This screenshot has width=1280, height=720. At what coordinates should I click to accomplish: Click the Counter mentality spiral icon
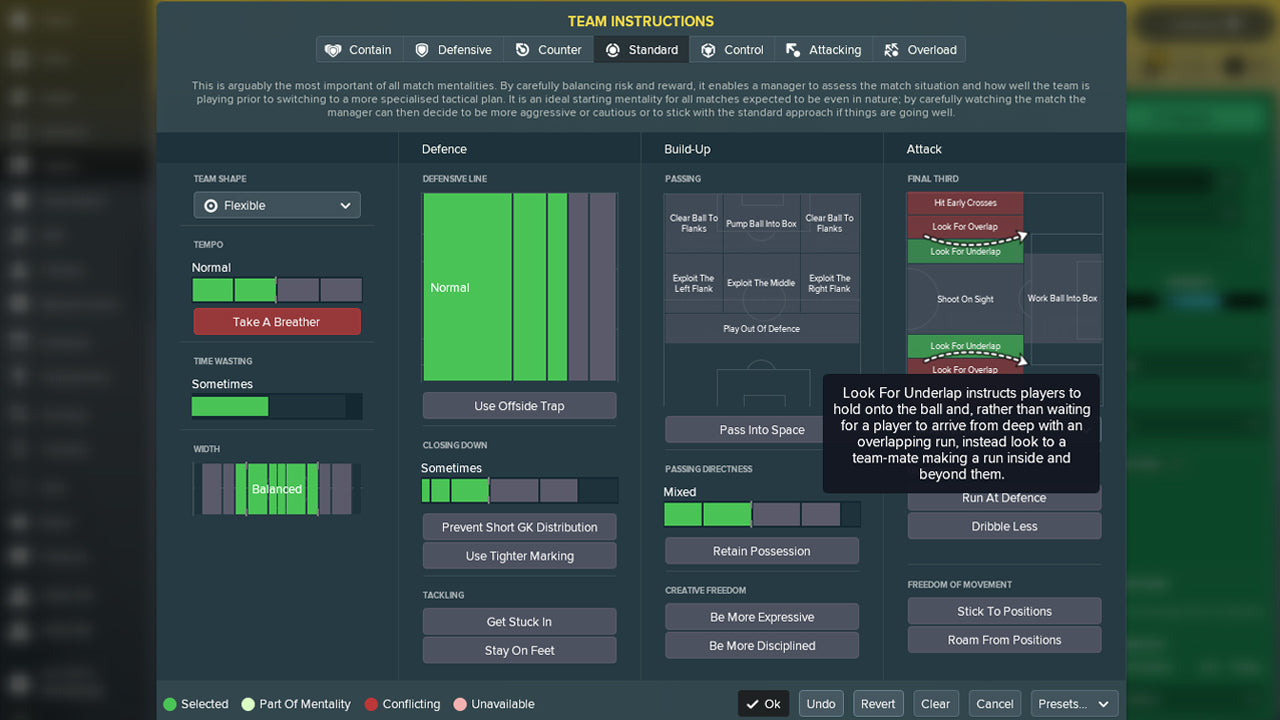(521, 49)
